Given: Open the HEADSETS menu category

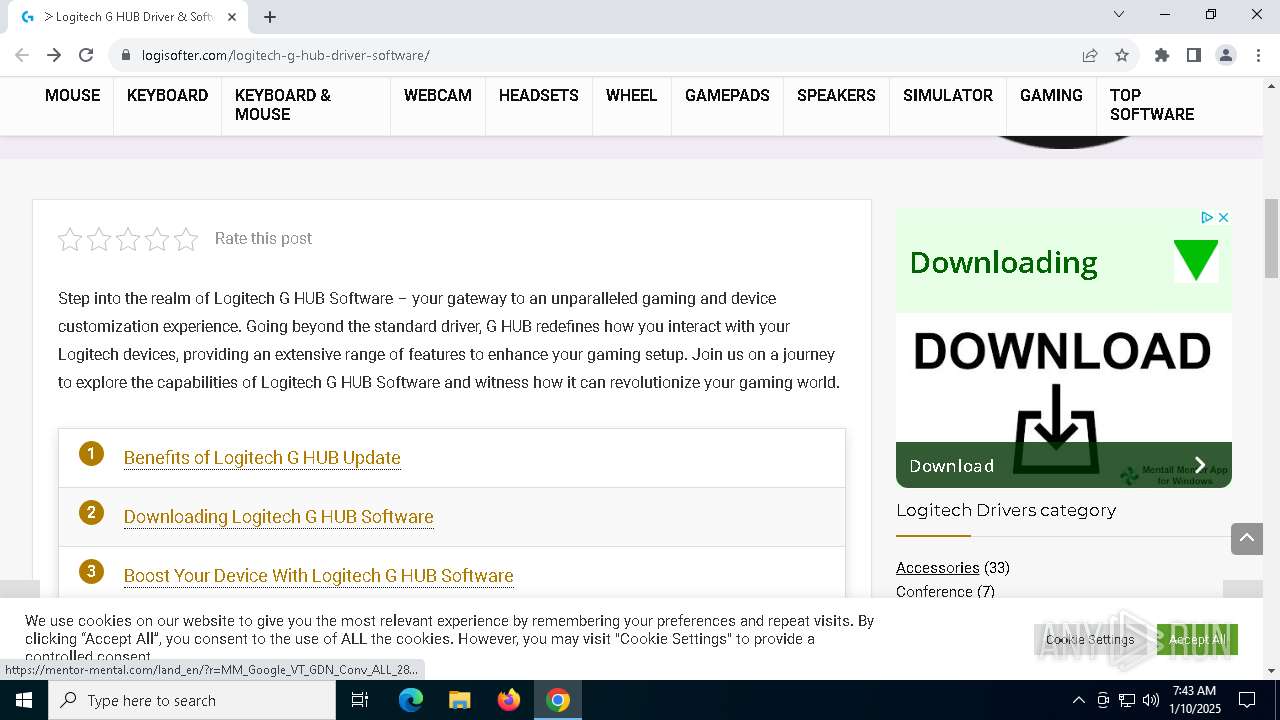Looking at the screenshot, I should (539, 95).
